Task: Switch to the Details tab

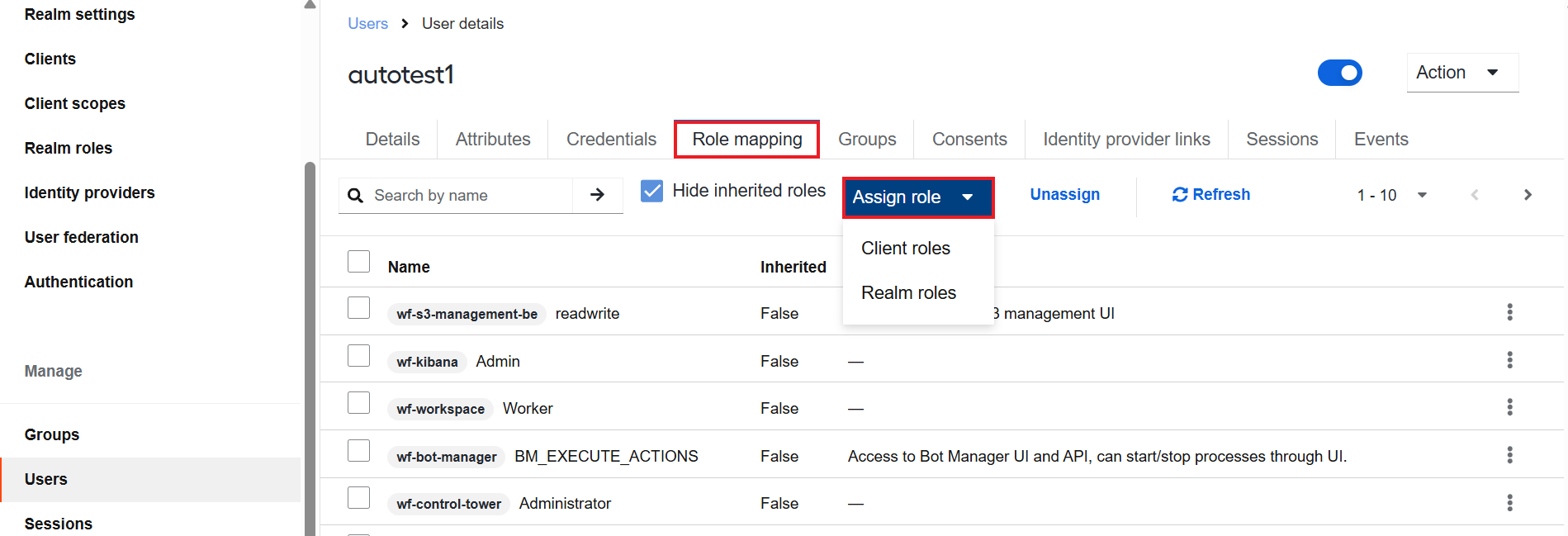Action: (392, 140)
